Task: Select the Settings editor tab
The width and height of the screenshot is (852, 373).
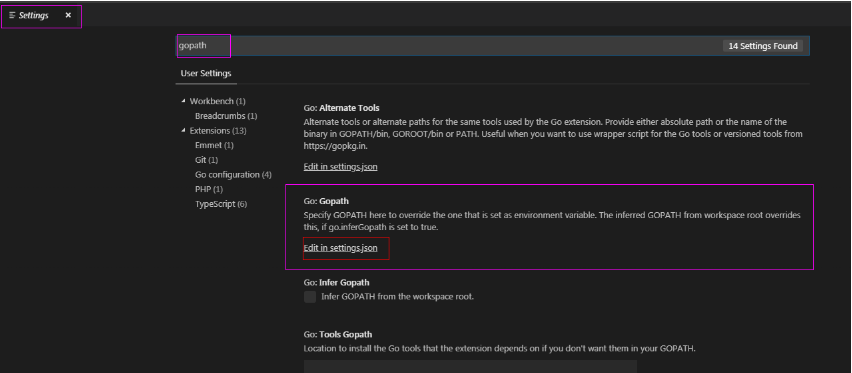Action: pyautogui.click(x=41, y=16)
